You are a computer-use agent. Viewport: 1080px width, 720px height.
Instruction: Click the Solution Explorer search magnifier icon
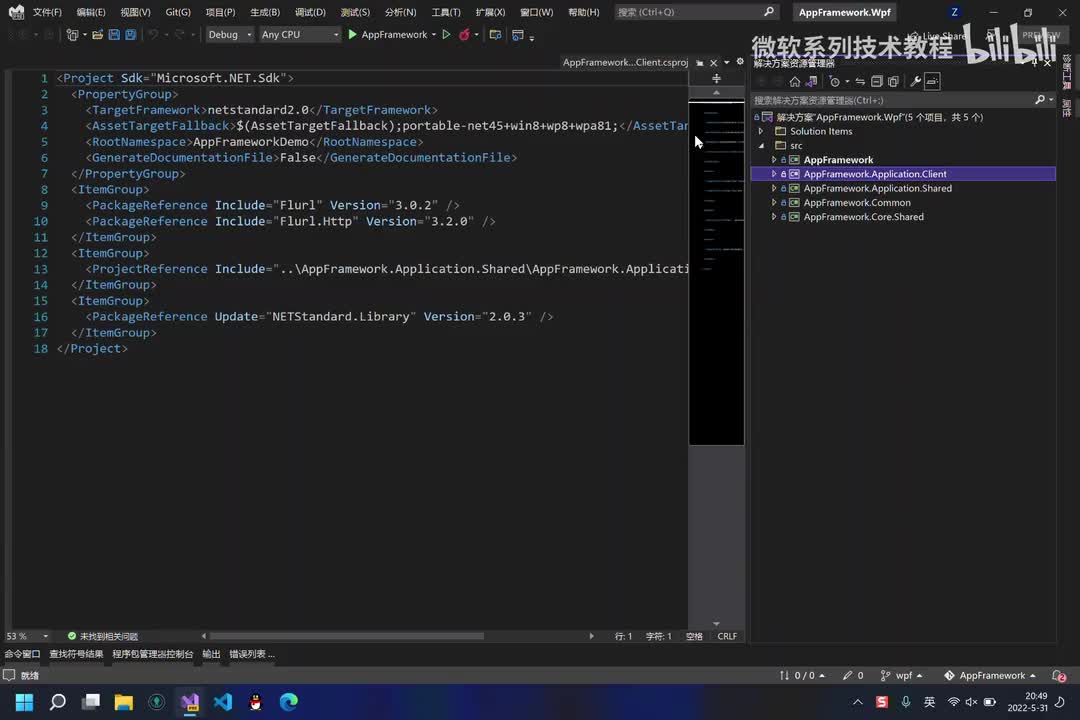click(x=1040, y=100)
